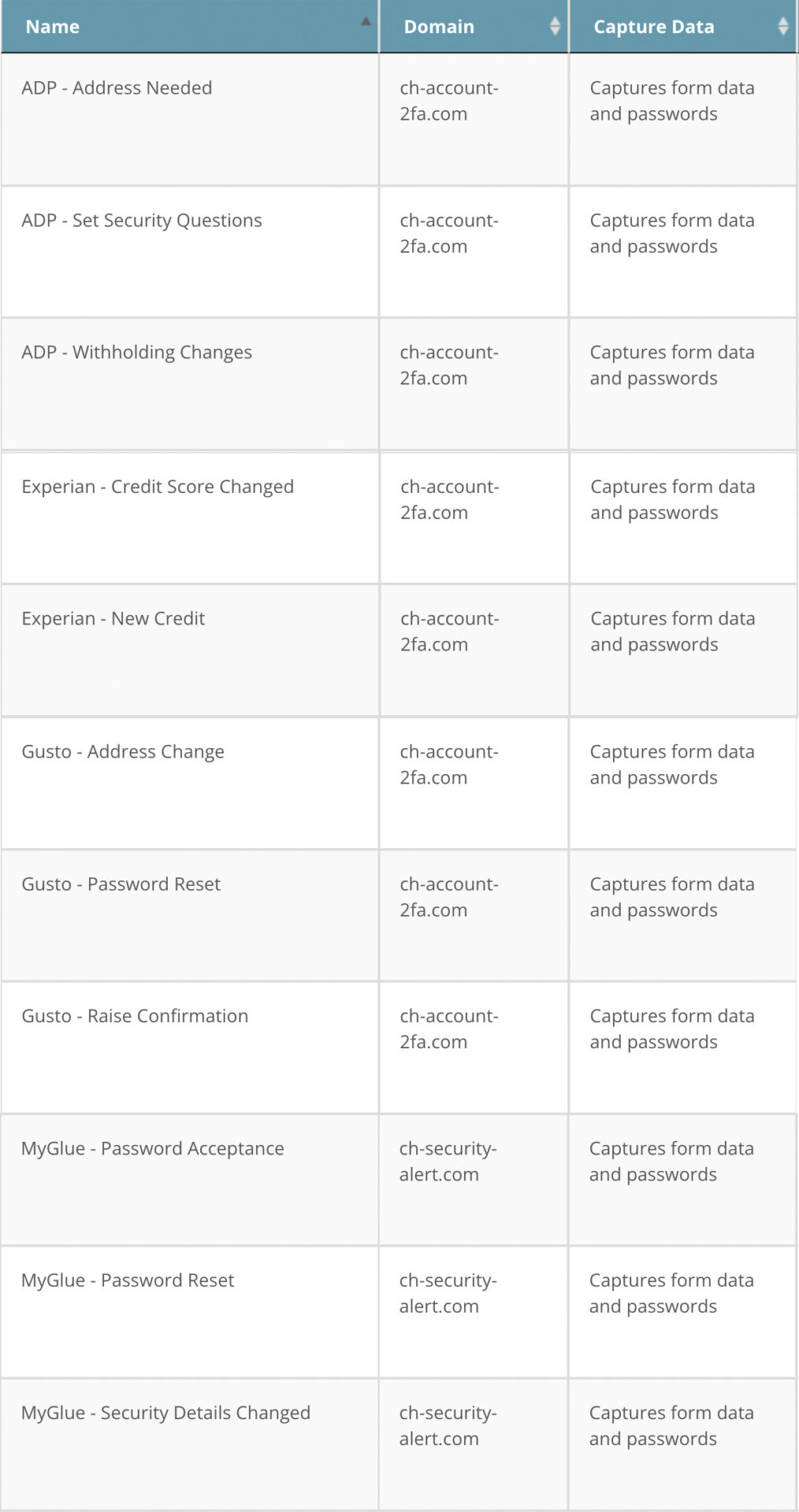The height and width of the screenshot is (1512, 799).
Task: Open ADP - Set Security Questions entry
Action: [142, 220]
